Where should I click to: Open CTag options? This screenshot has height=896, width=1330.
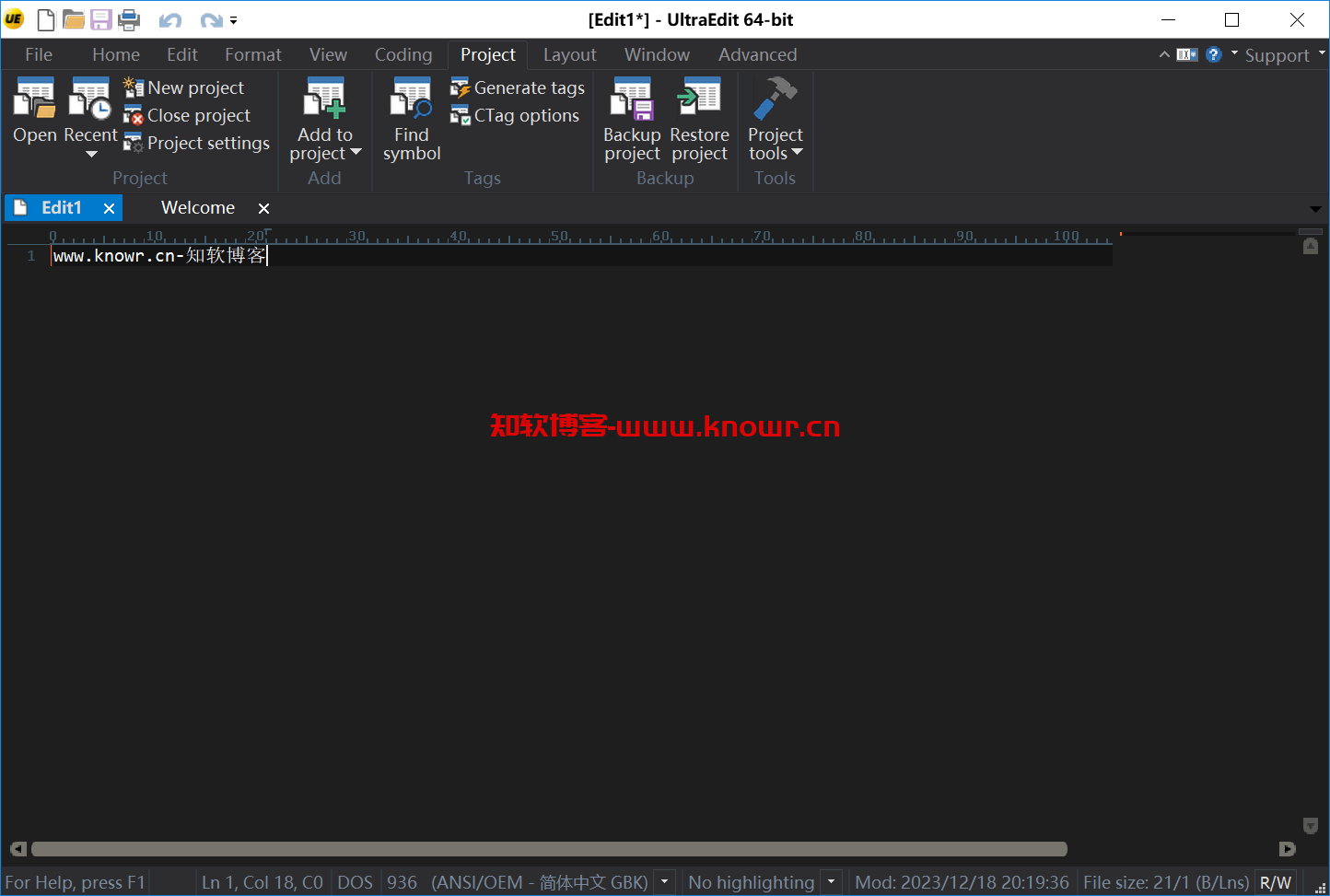click(x=515, y=115)
